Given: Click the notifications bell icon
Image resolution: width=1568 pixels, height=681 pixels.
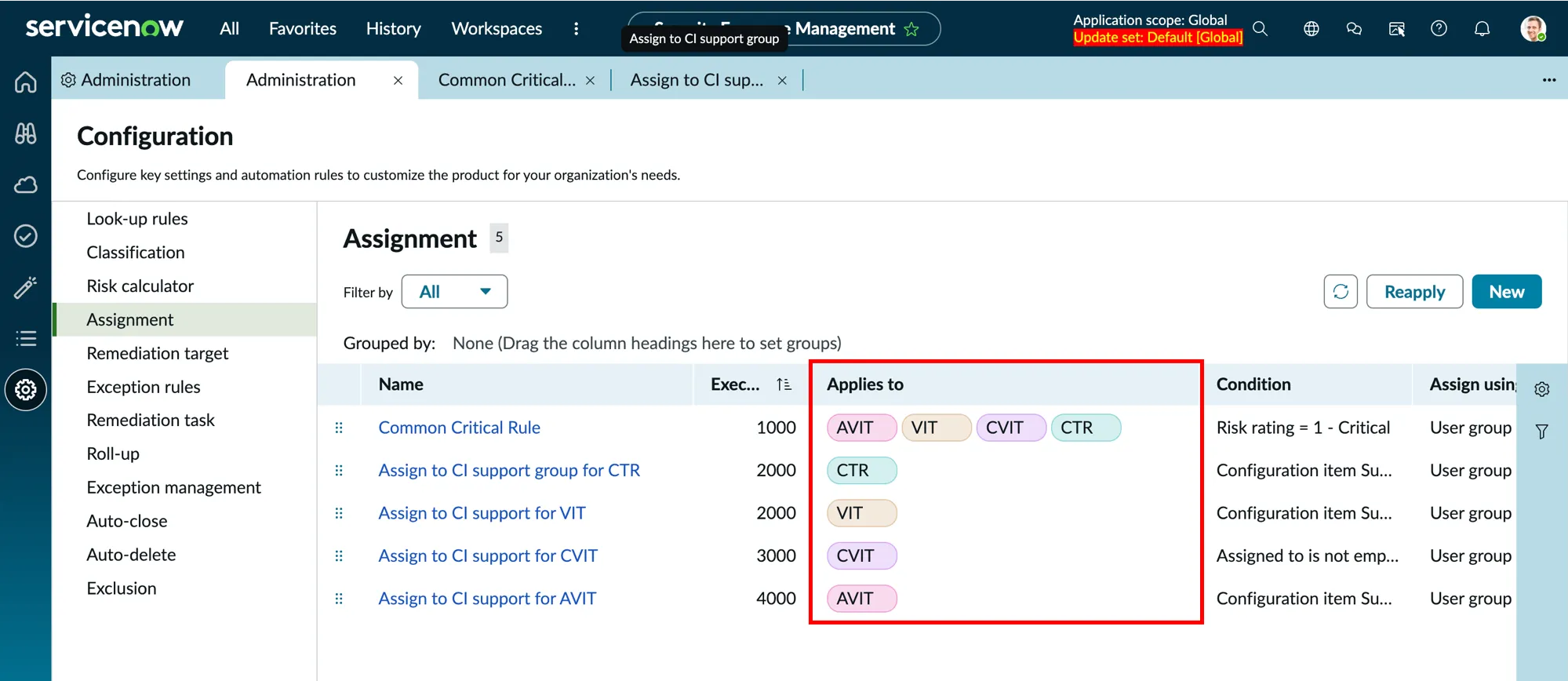Looking at the screenshot, I should [1482, 29].
